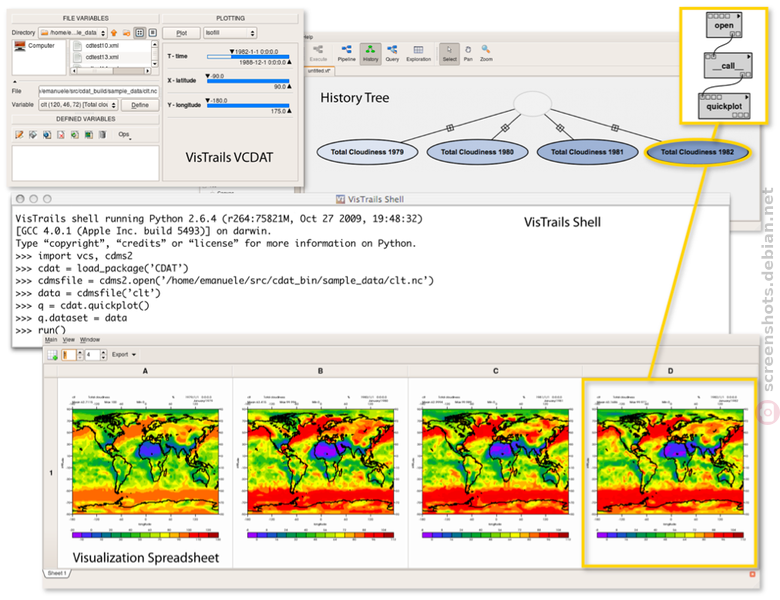Toggle the History view button
This screenshot has height=600, width=780.
(x=370, y=53)
